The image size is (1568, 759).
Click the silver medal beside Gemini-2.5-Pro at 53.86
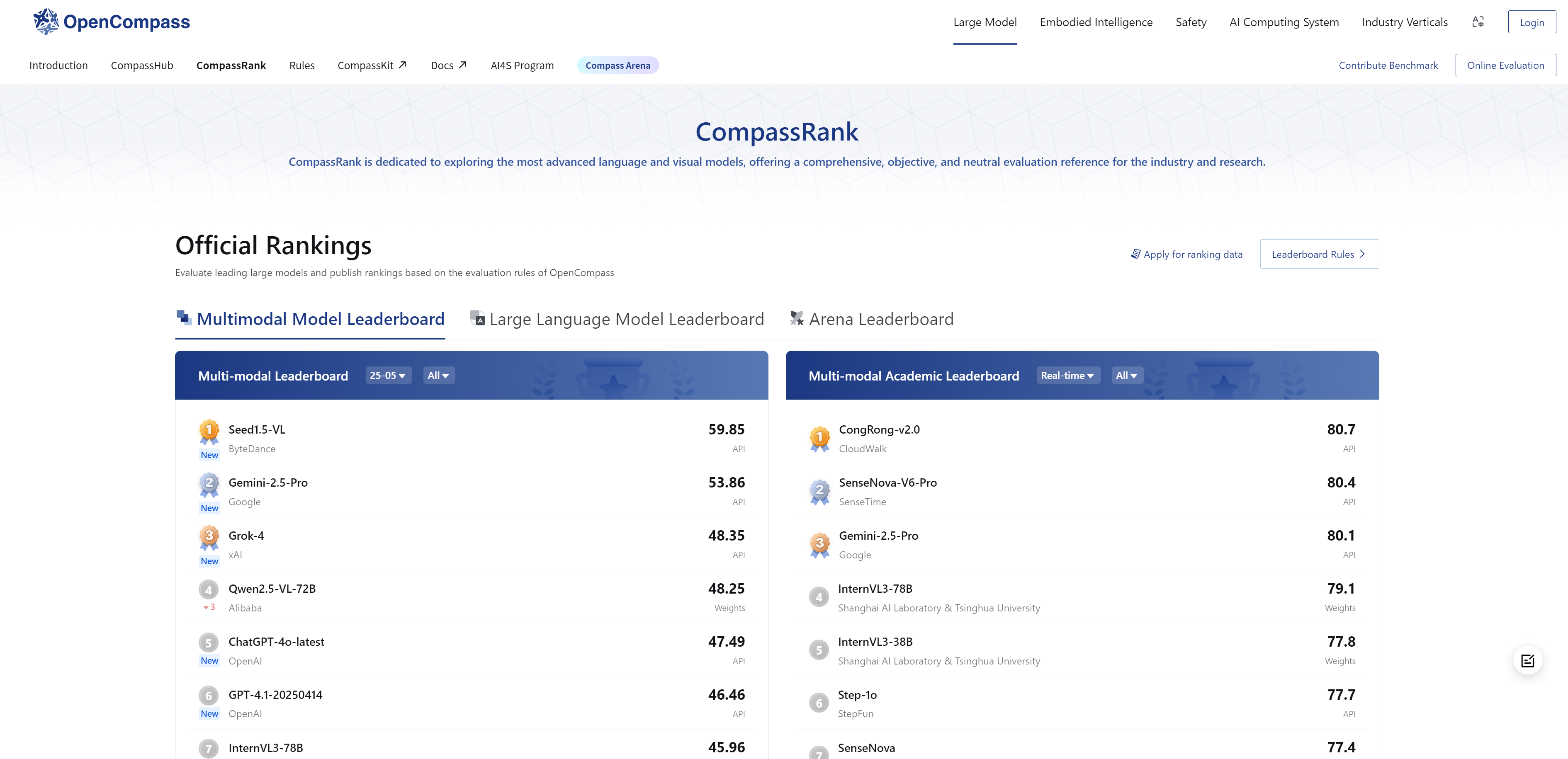pyautogui.click(x=209, y=485)
